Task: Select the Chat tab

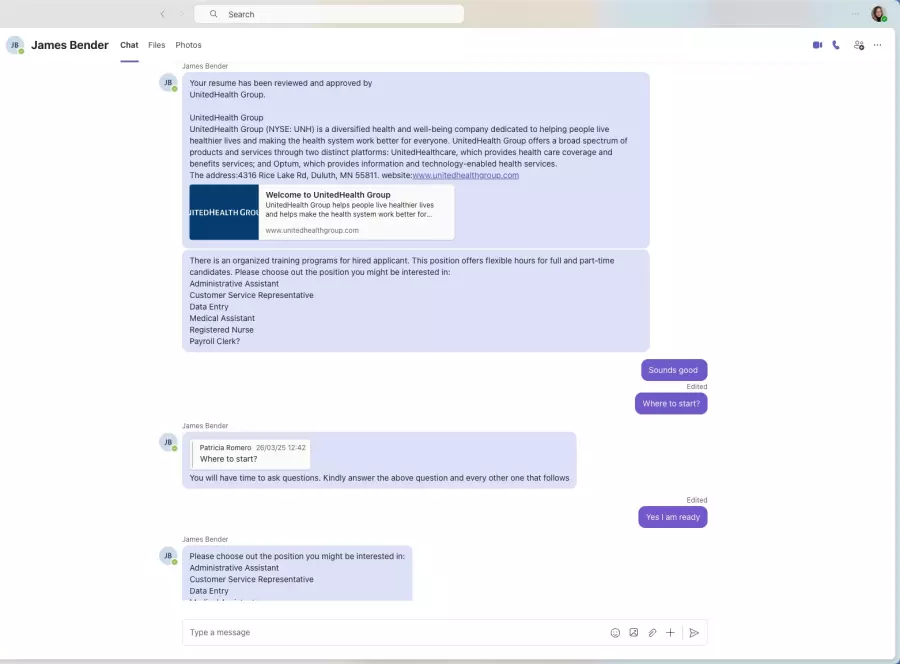Action: point(129,45)
